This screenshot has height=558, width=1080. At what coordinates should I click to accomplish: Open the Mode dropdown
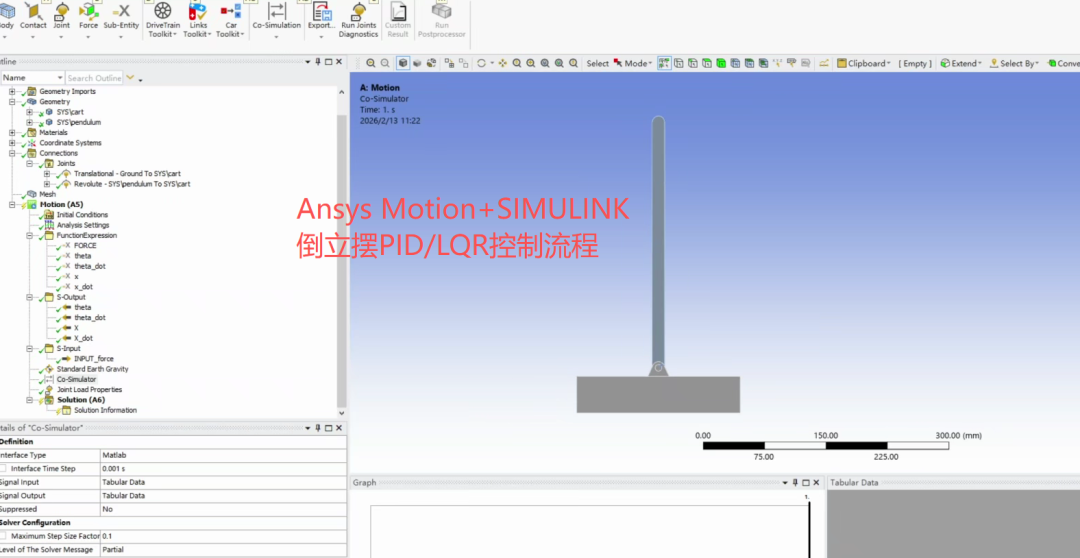click(x=633, y=63)
